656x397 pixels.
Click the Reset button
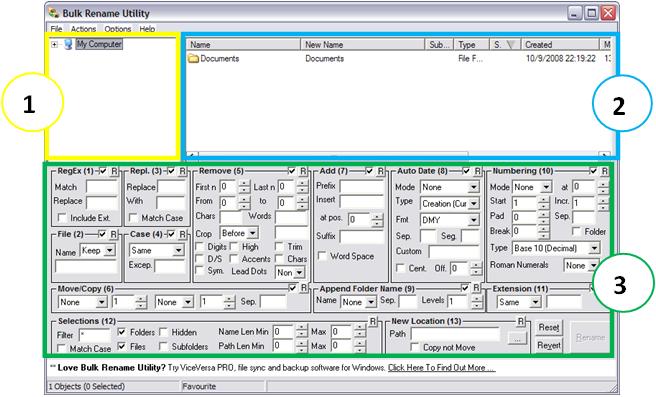[549, 328]
